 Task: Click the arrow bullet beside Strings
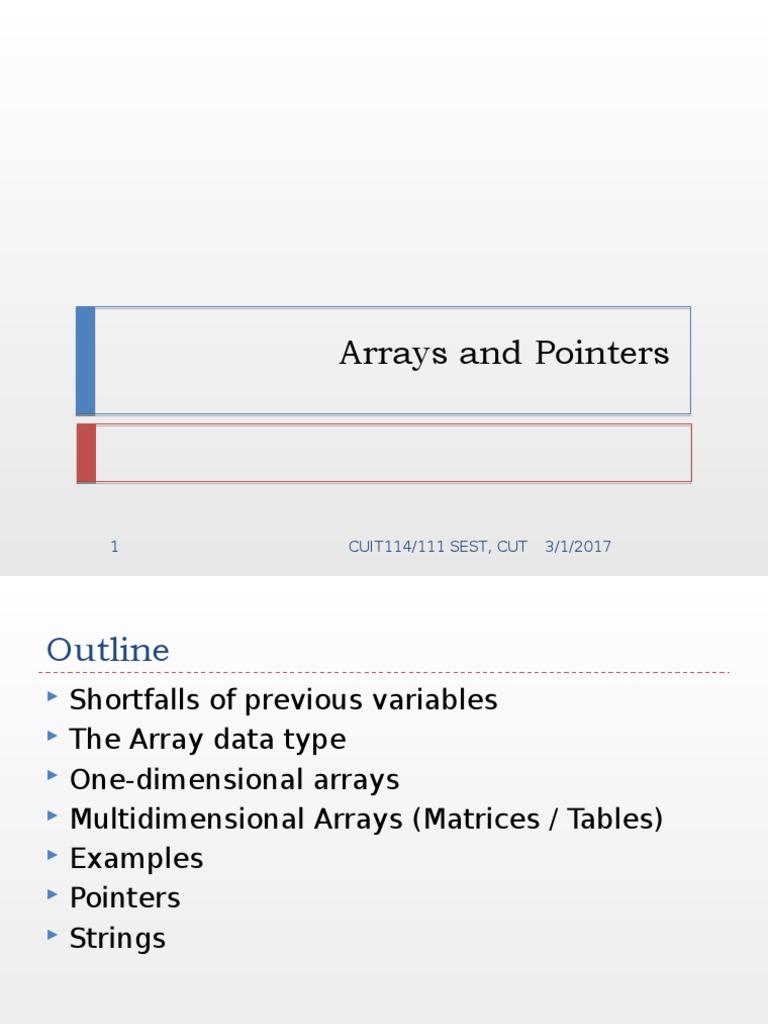[x=51, y=935]
